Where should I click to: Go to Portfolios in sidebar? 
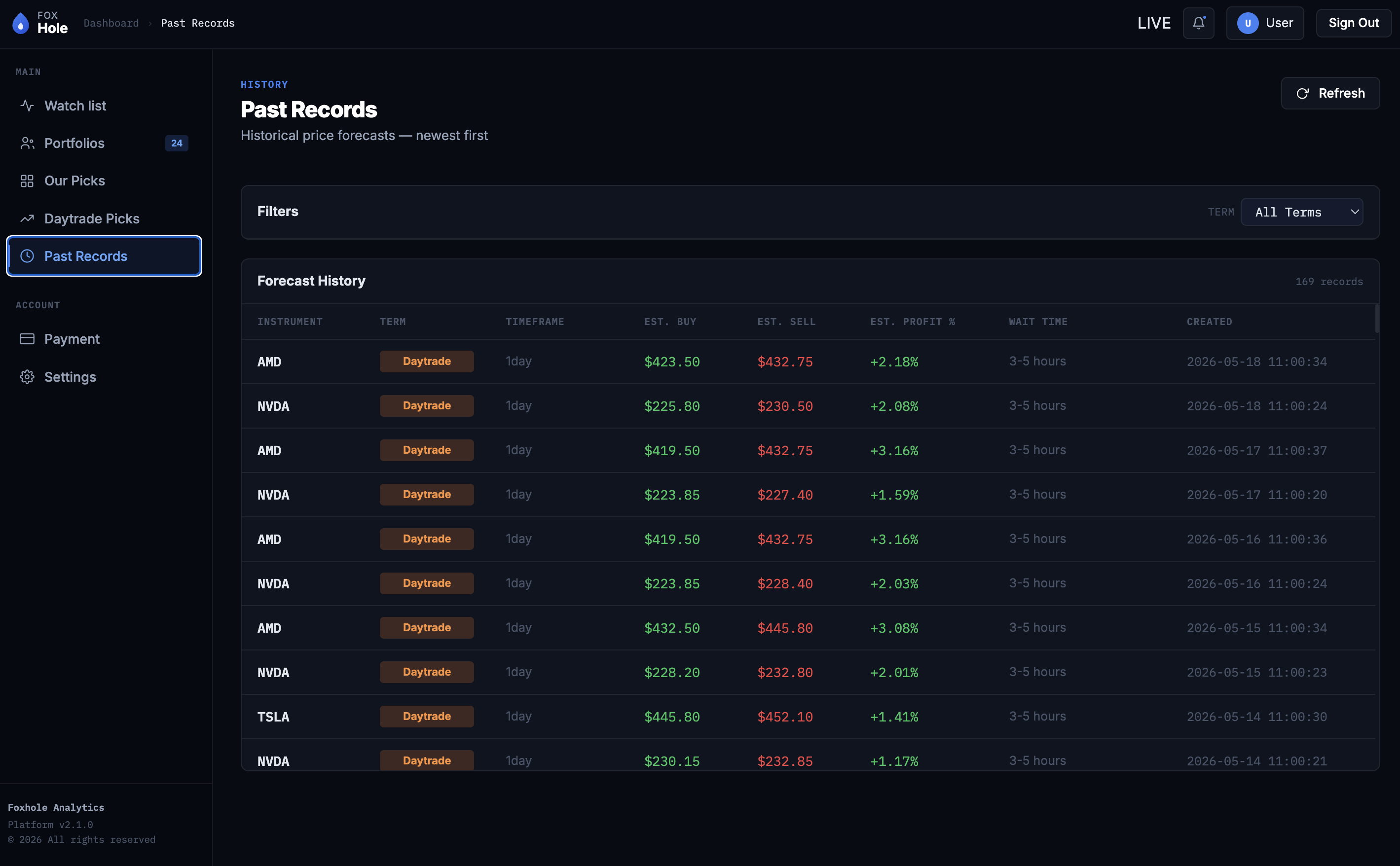[x=104, y=143]
